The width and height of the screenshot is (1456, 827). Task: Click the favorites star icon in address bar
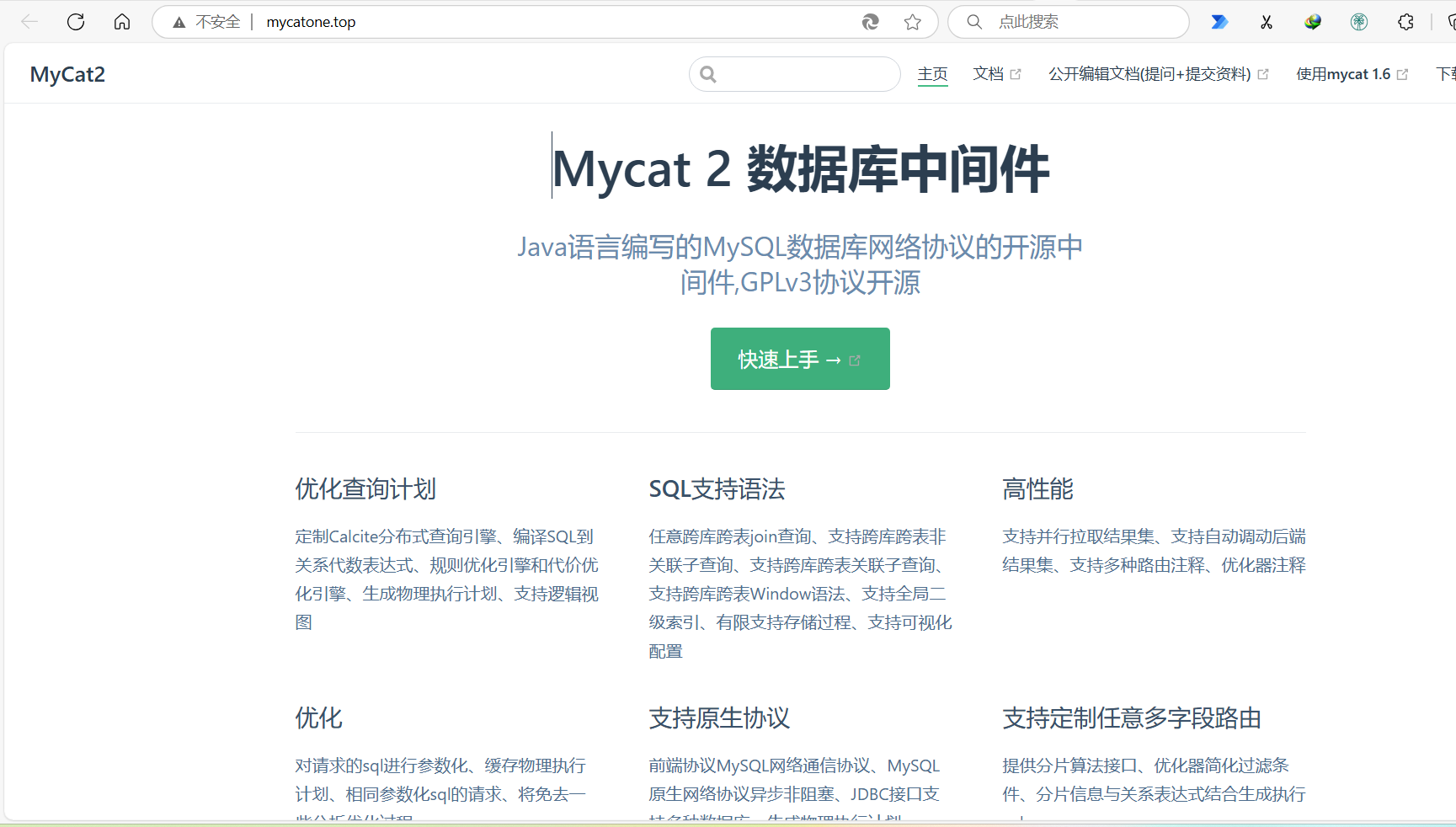tap(912, 22)
